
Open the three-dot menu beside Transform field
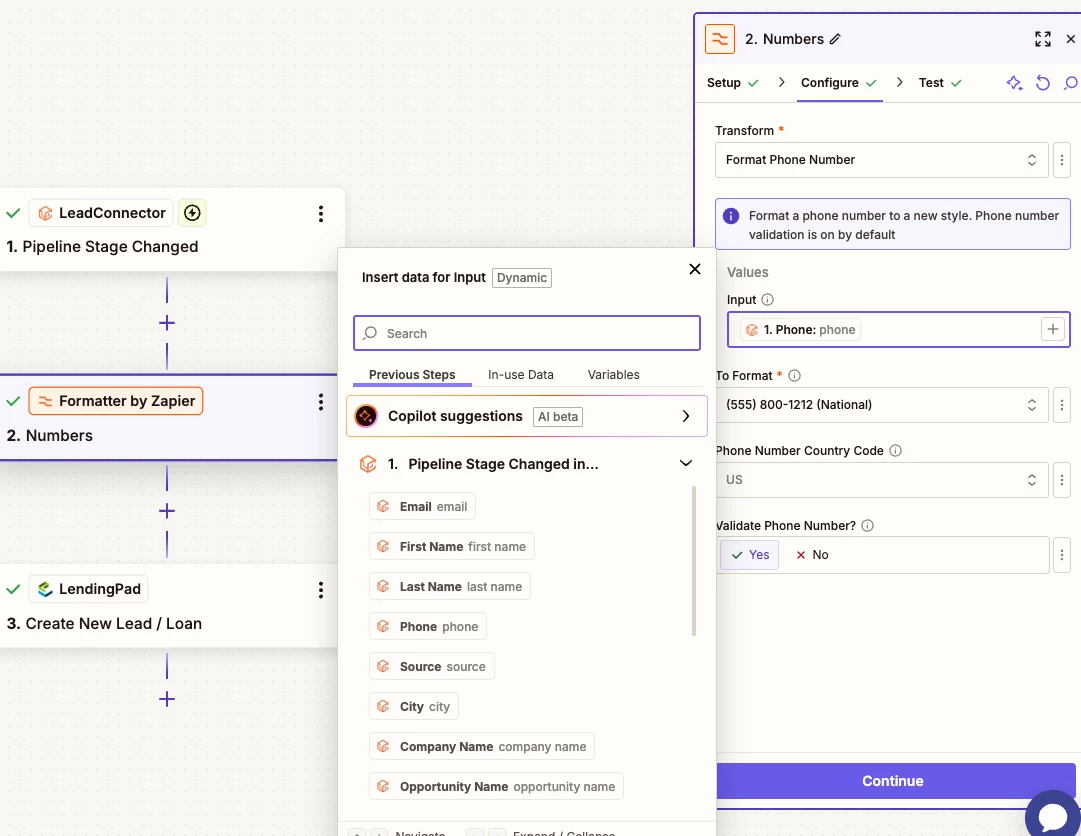(1062, 160)
